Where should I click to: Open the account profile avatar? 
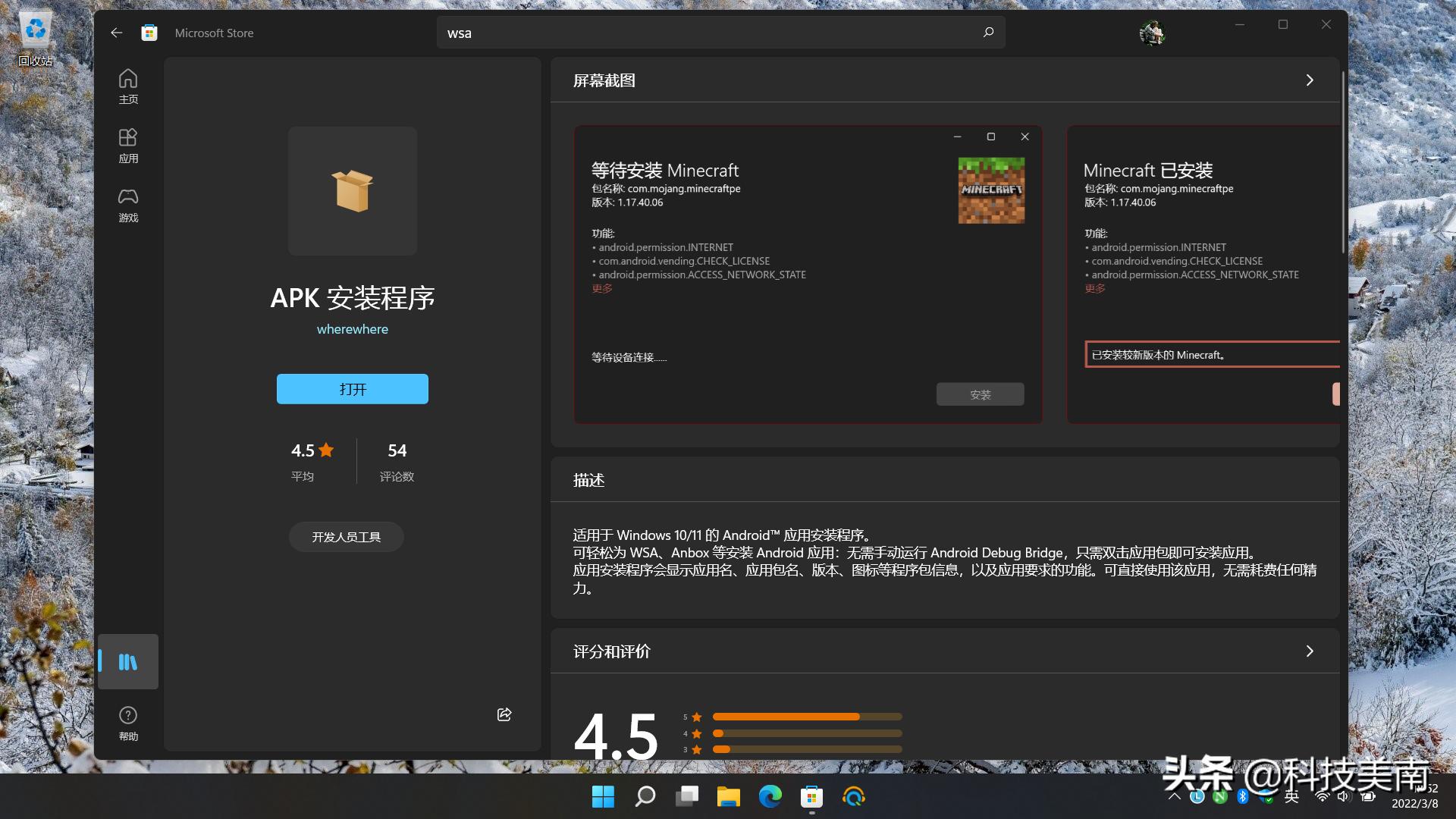[1152, 33]
